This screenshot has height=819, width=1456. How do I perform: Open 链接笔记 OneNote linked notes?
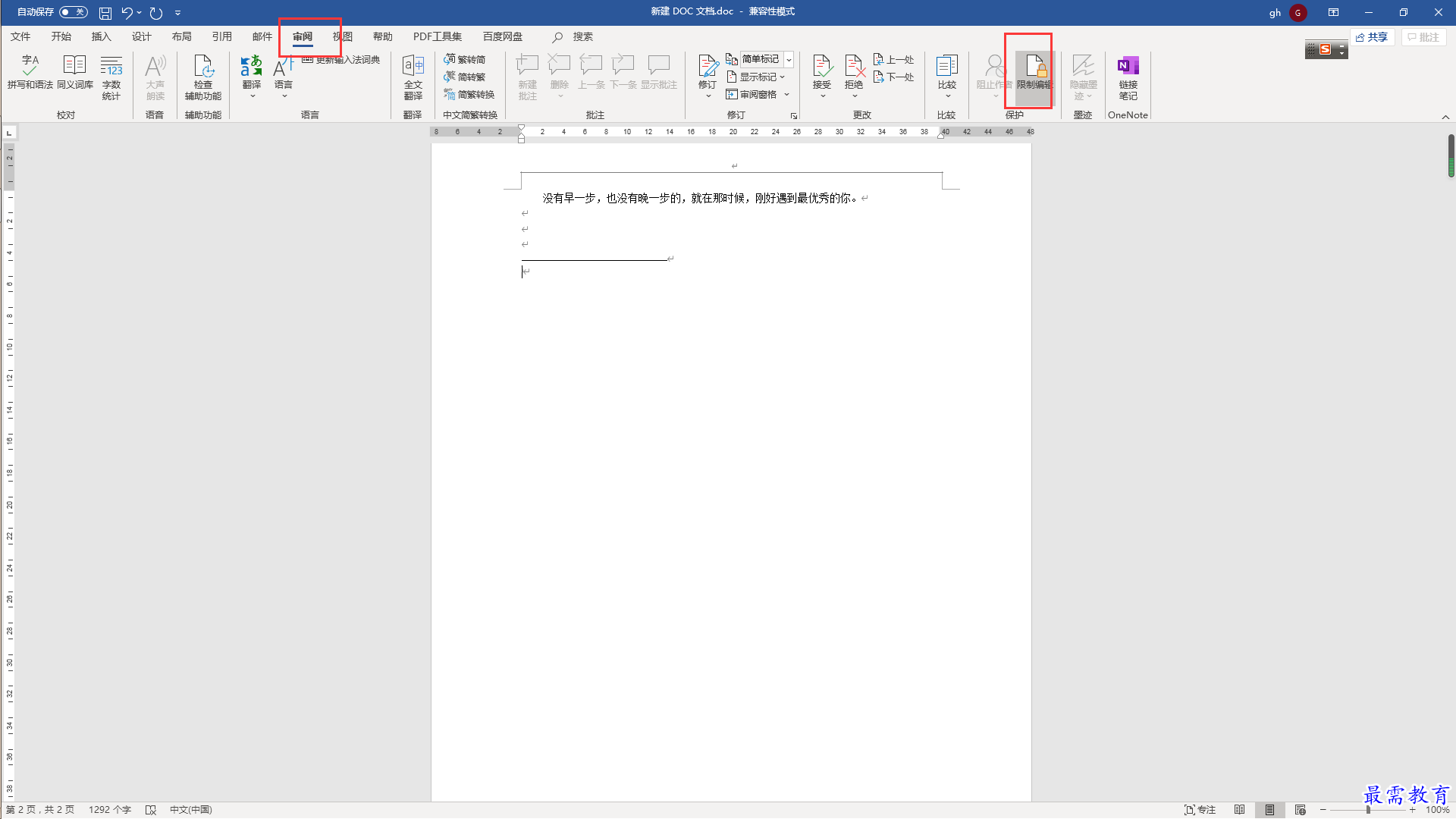pos(1128,76)
